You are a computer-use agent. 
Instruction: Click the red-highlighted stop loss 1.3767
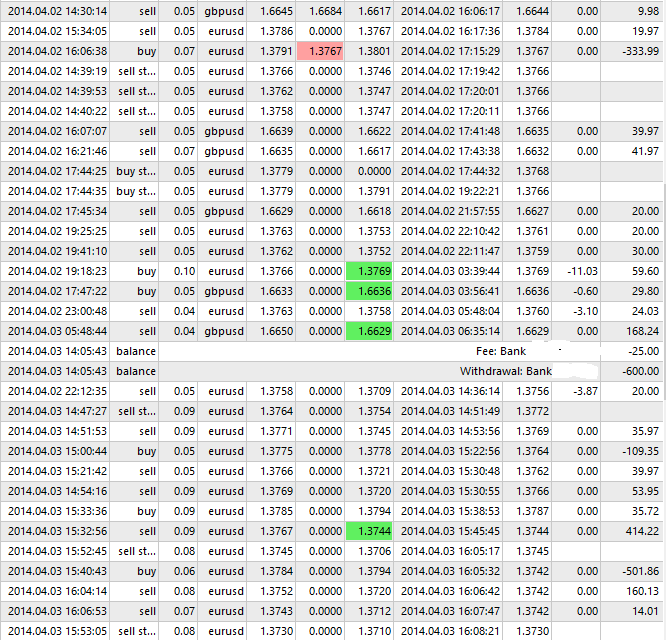320,51
